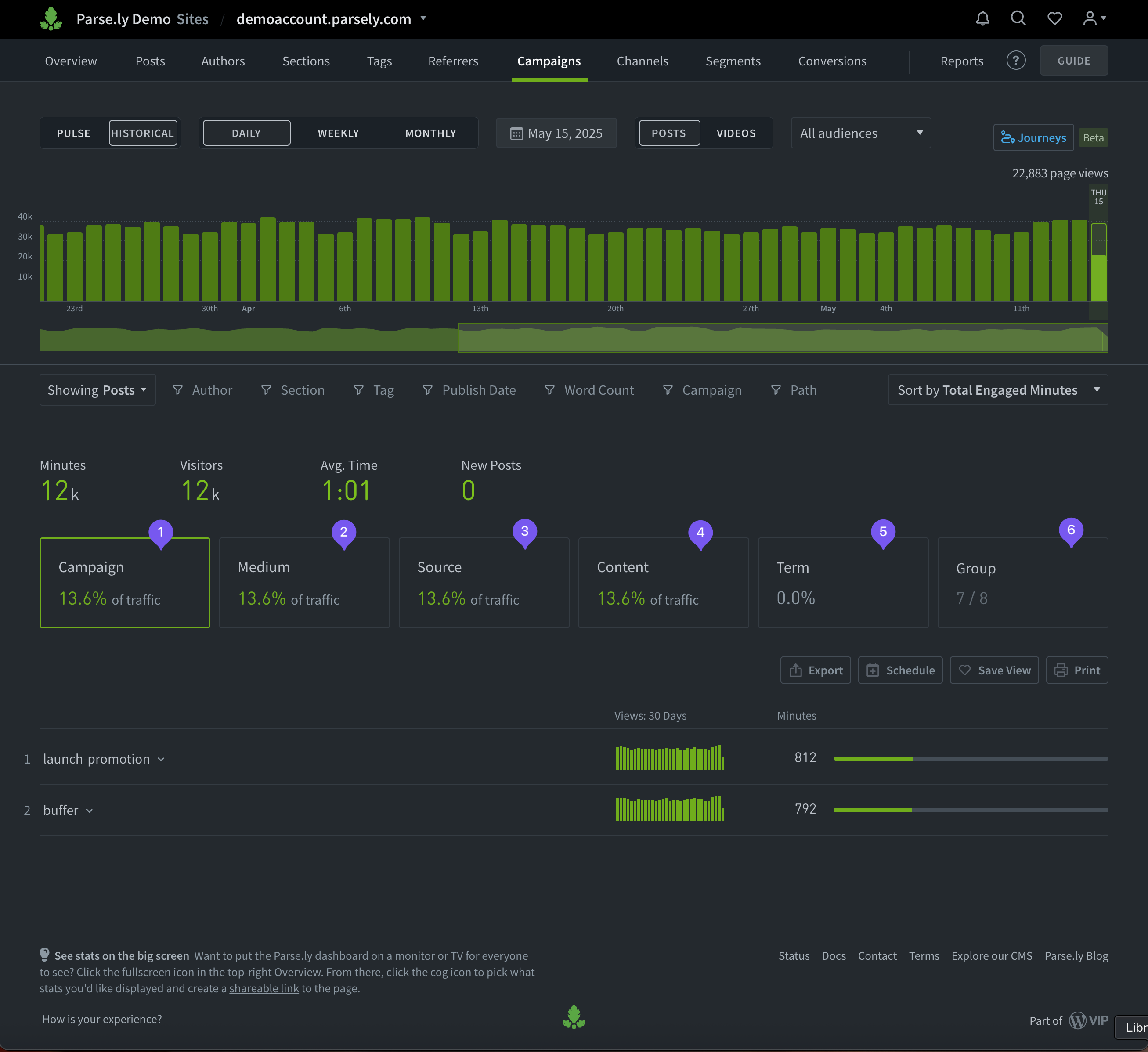
Task: Open the All audiences dropdown
Action: point(860,133)
